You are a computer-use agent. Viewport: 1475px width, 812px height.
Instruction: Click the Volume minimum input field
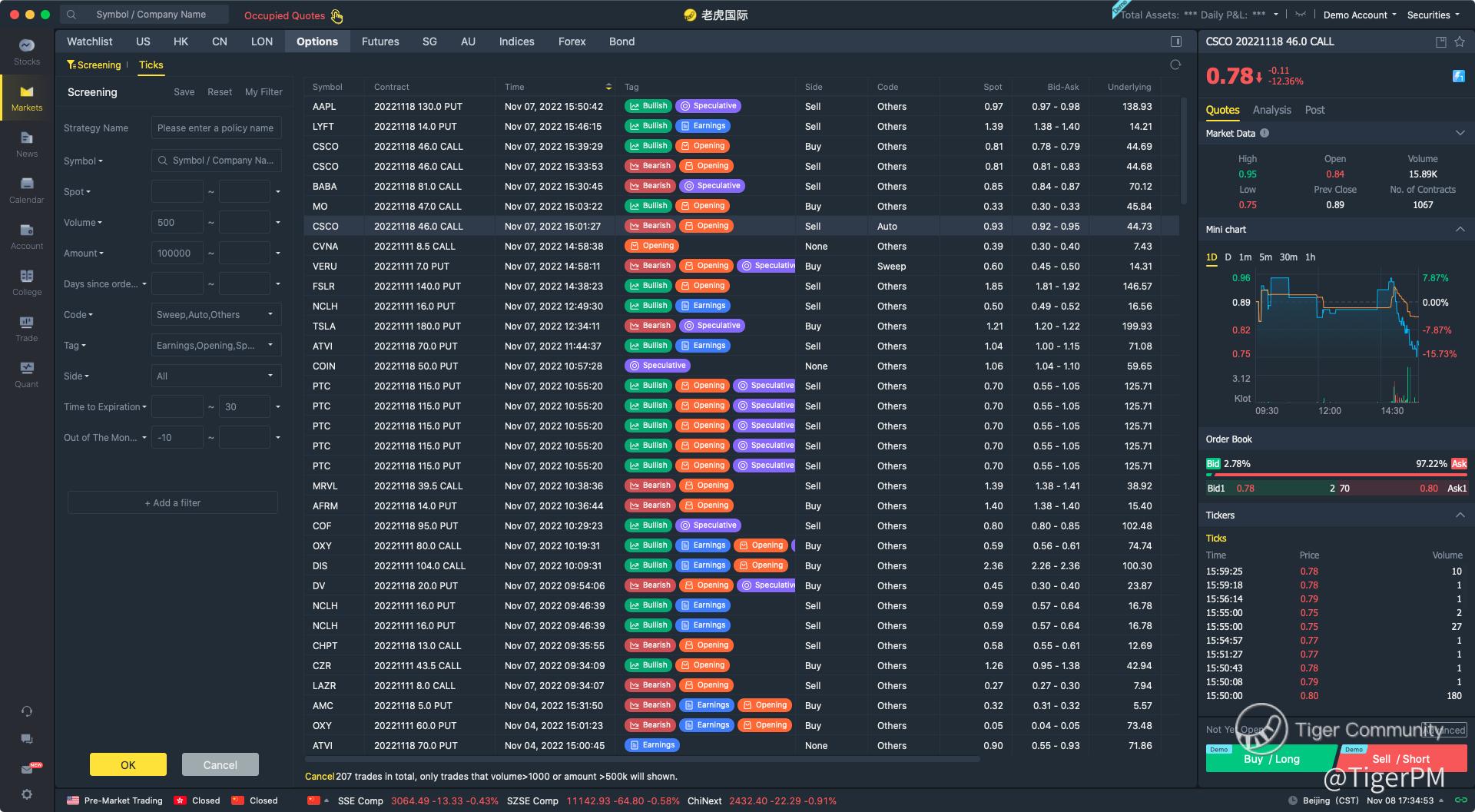click(177, 223)
